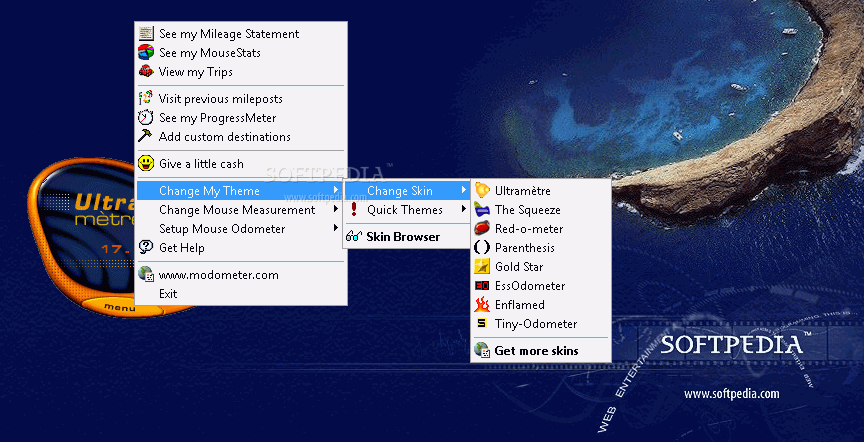This screenshot has width=864, height=442.
Task: Click the ProgressMeter stopwatch icon
Action: click(145, 117)
